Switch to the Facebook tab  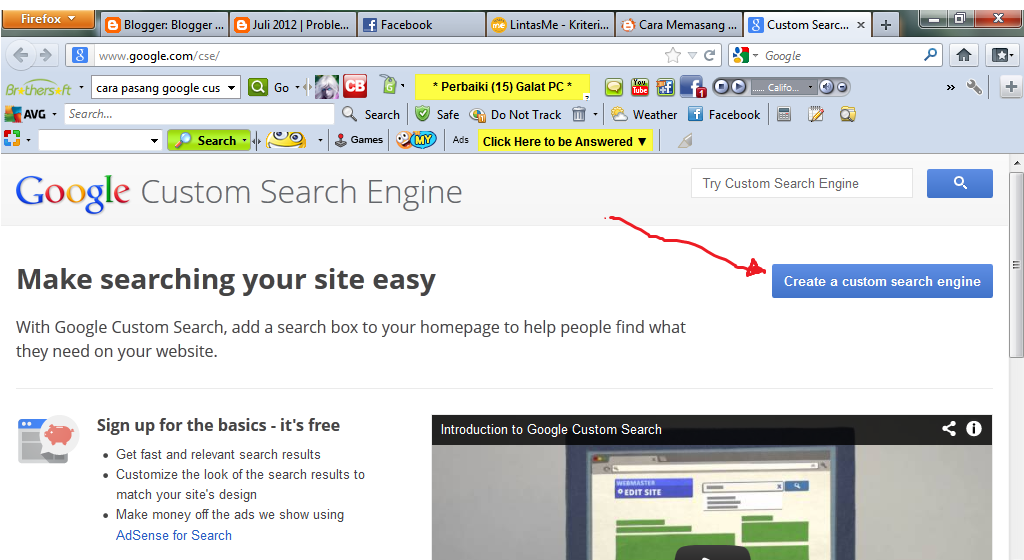(421, 25)
